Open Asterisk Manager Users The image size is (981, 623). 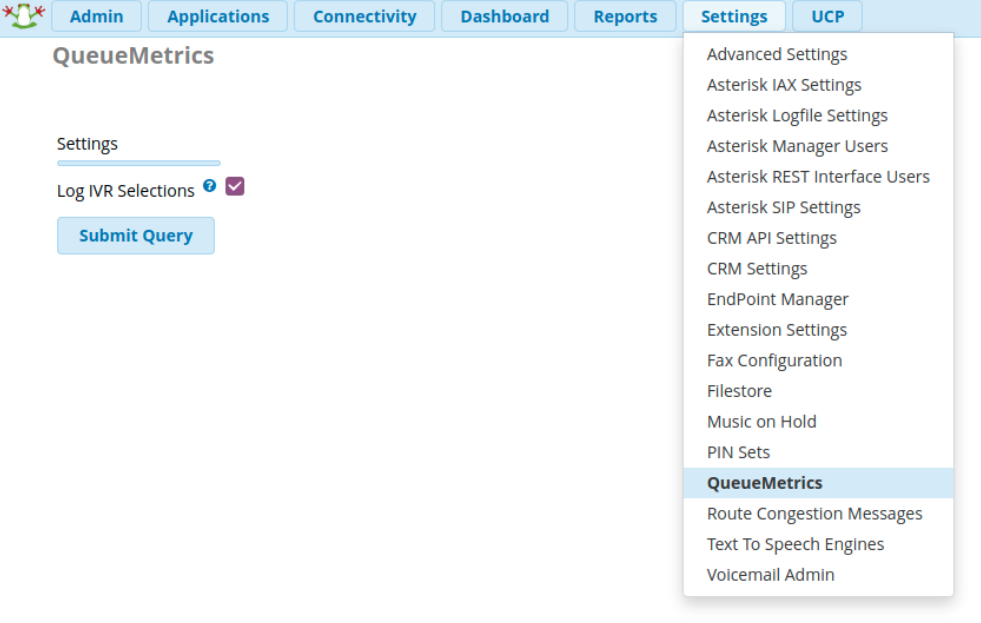point(797,146)
